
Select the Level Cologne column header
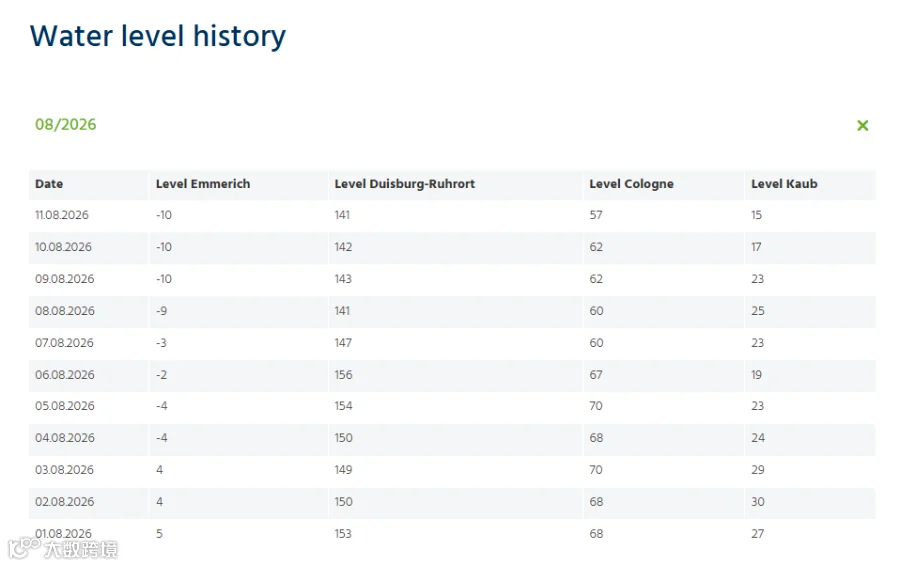tap(631, 184)
